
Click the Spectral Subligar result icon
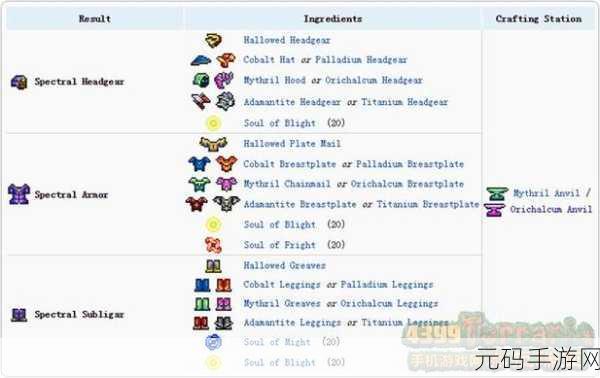(x=19, y=315)
